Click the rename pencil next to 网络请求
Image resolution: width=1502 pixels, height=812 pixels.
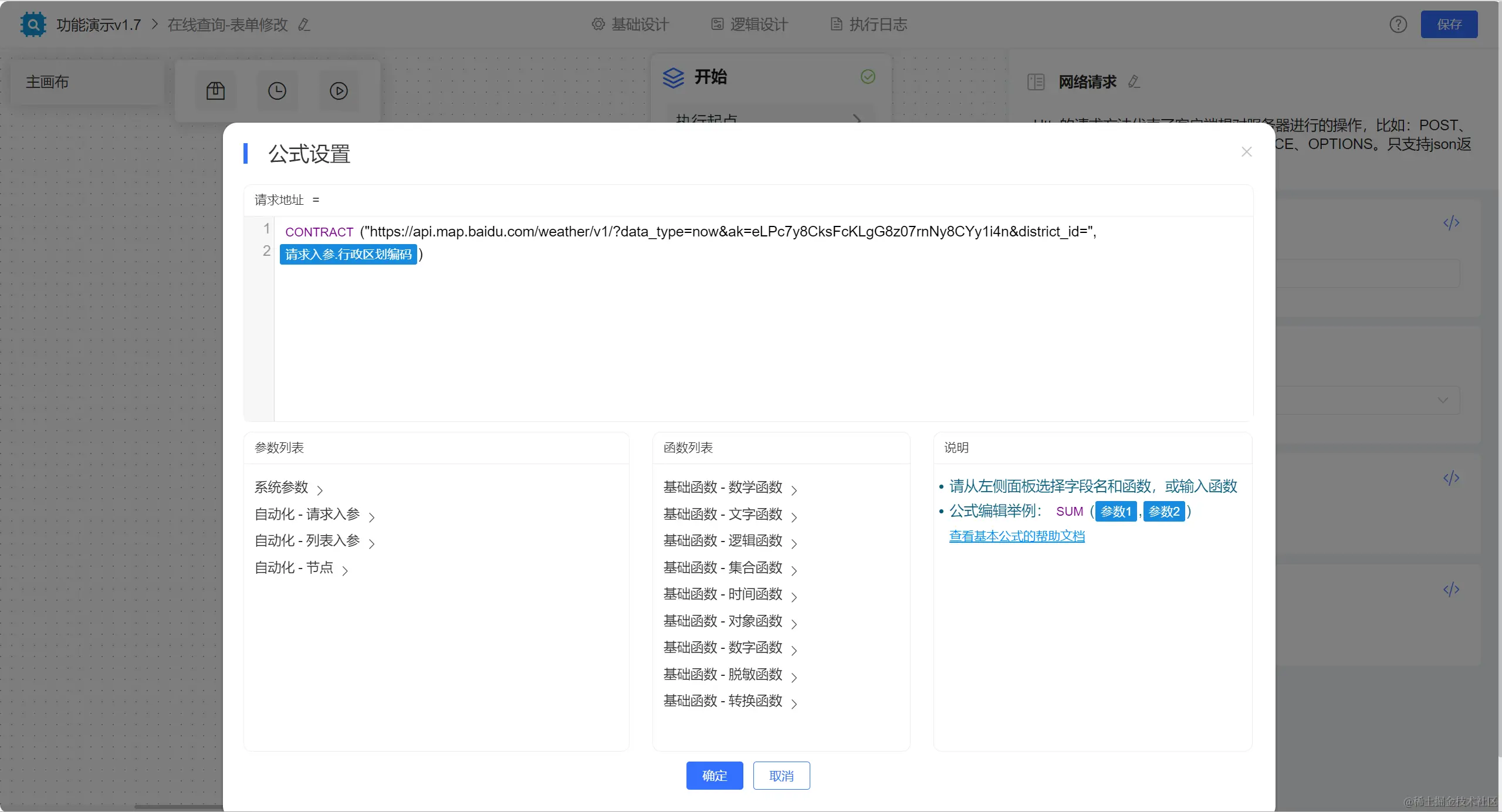point(1134,82)
